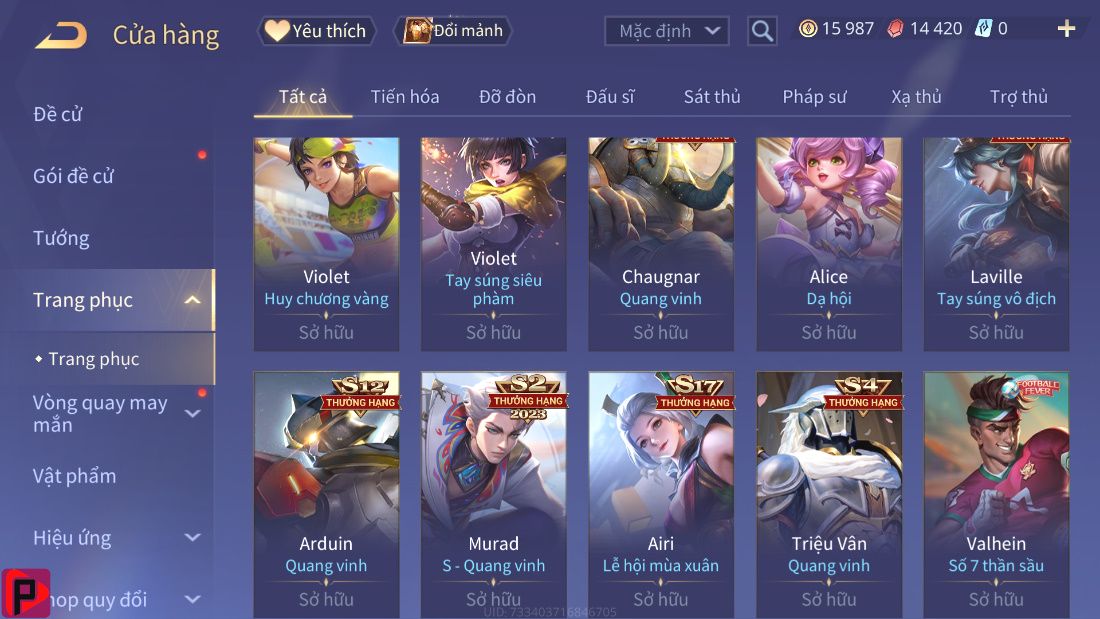The height and width of the screenshot is (619, 1100).
Task: Select the Violet Huy chương vàng skin card
Action: [x=326, y=244]
